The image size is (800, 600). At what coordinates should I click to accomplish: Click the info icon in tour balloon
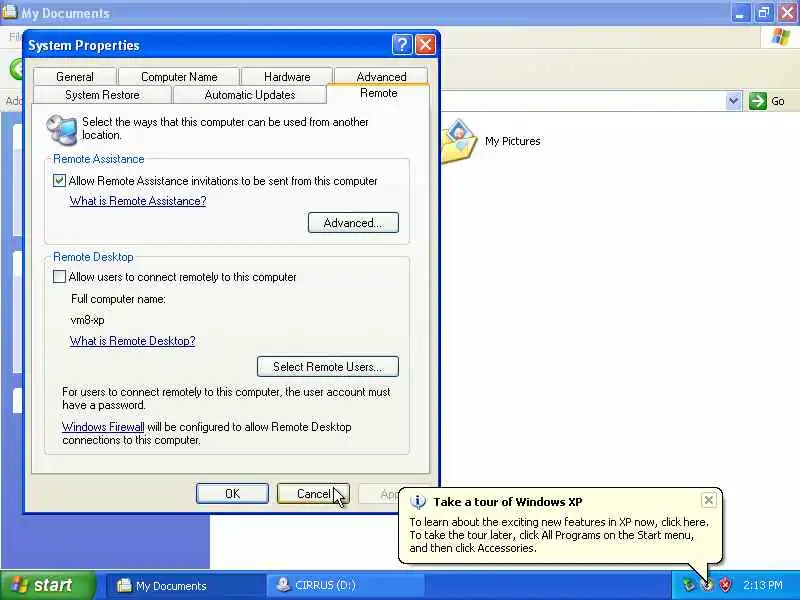click(x=418, y=502)
